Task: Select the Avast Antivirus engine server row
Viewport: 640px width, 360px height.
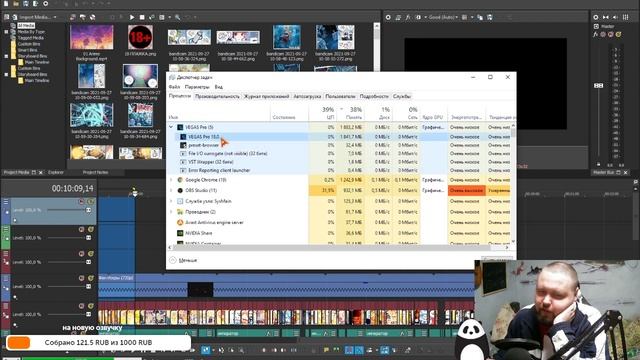Action: coord(339,222)
